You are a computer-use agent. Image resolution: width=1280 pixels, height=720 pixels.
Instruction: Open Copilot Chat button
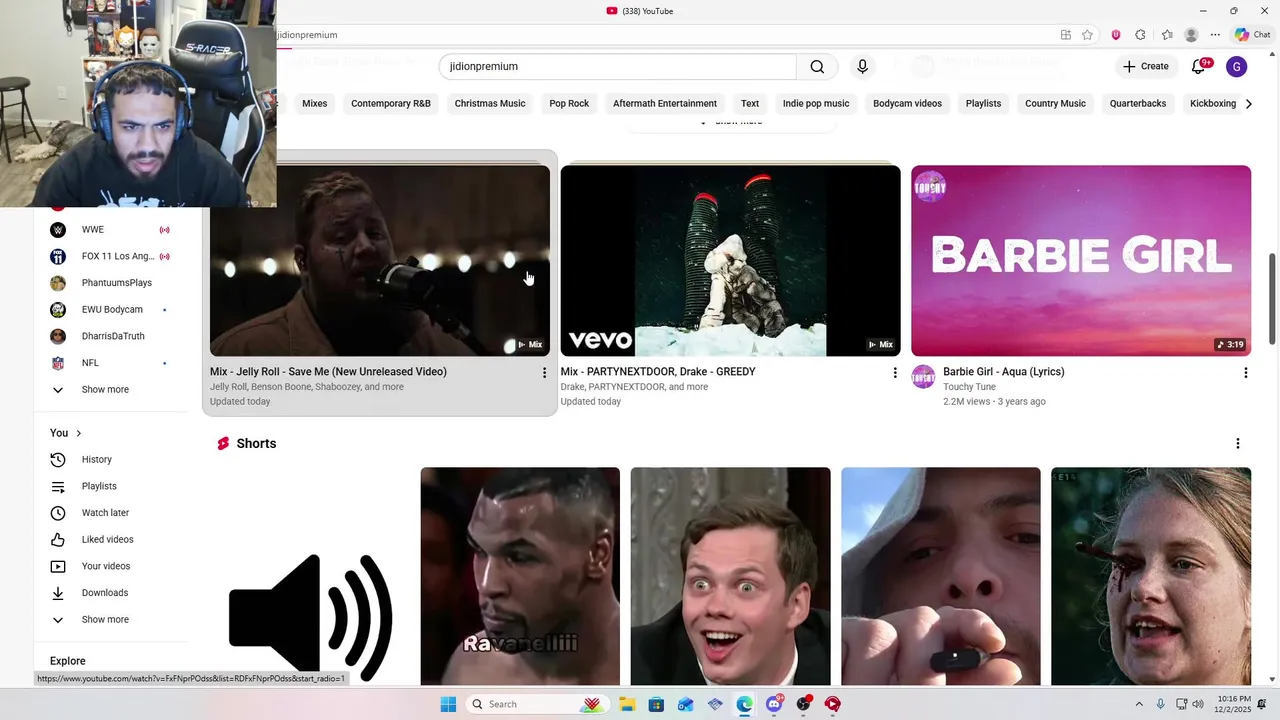tap(1251, 35)
